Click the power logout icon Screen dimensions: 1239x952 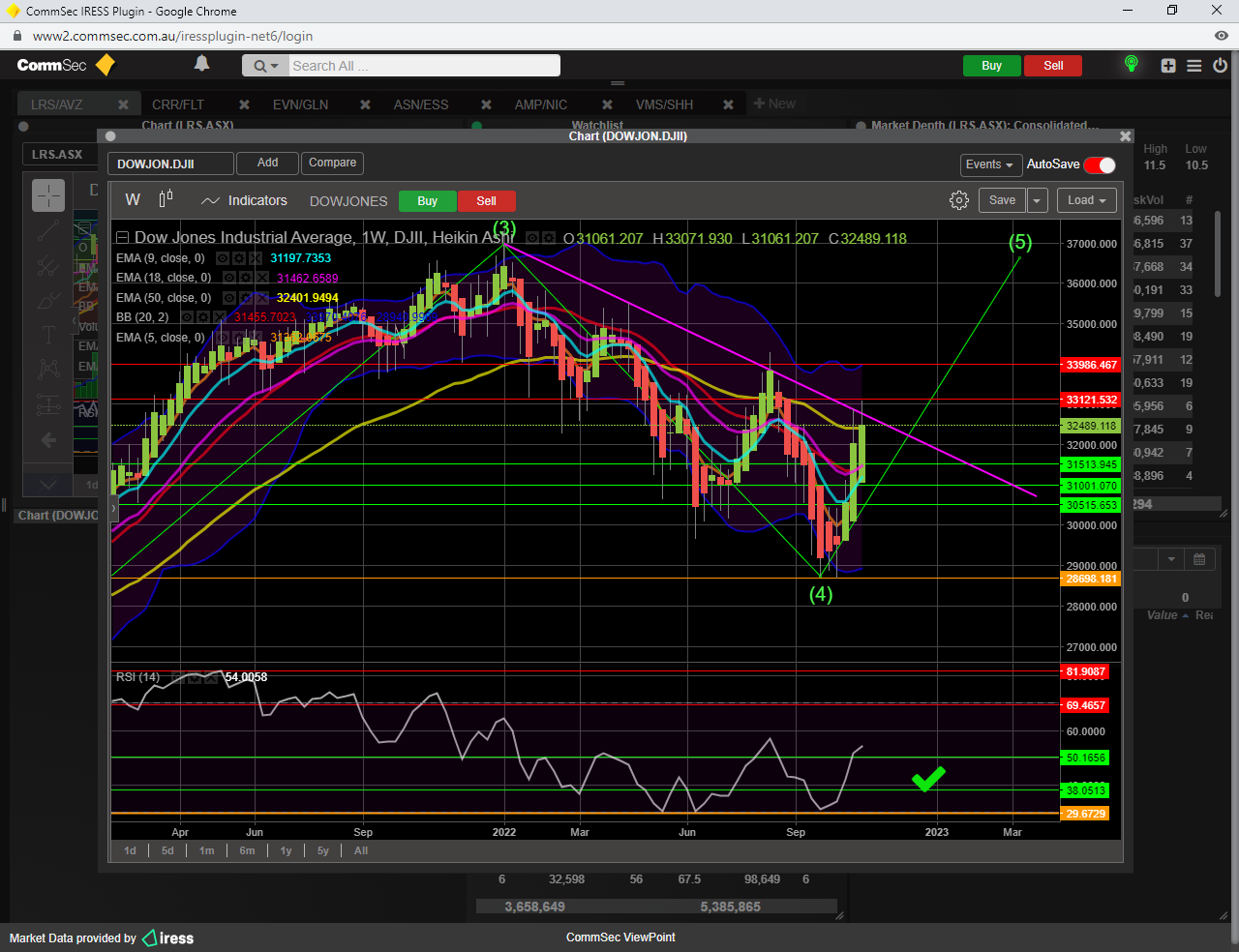point(1220,66)
